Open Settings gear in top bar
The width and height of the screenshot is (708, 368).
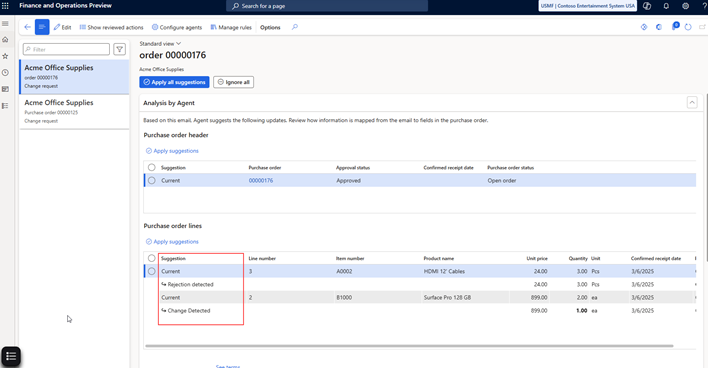click(685, 6)
